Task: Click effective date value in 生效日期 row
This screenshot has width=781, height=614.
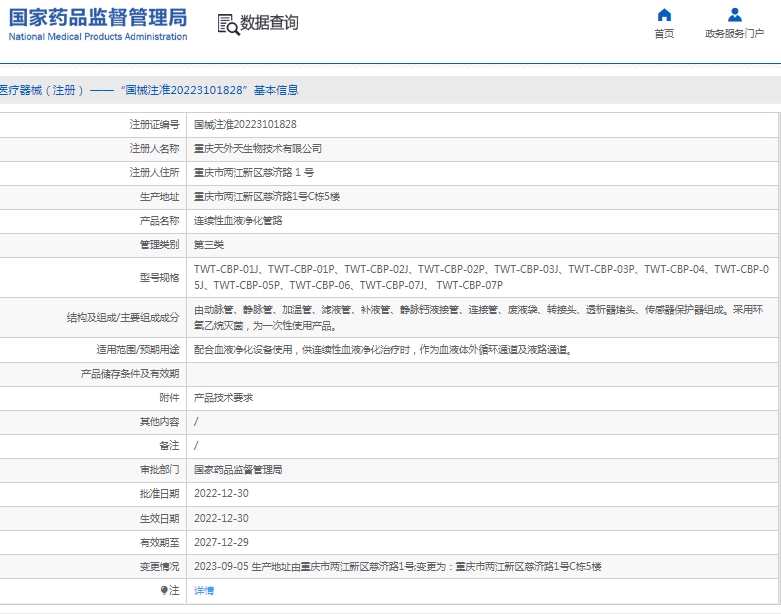Action: (221, 518)
